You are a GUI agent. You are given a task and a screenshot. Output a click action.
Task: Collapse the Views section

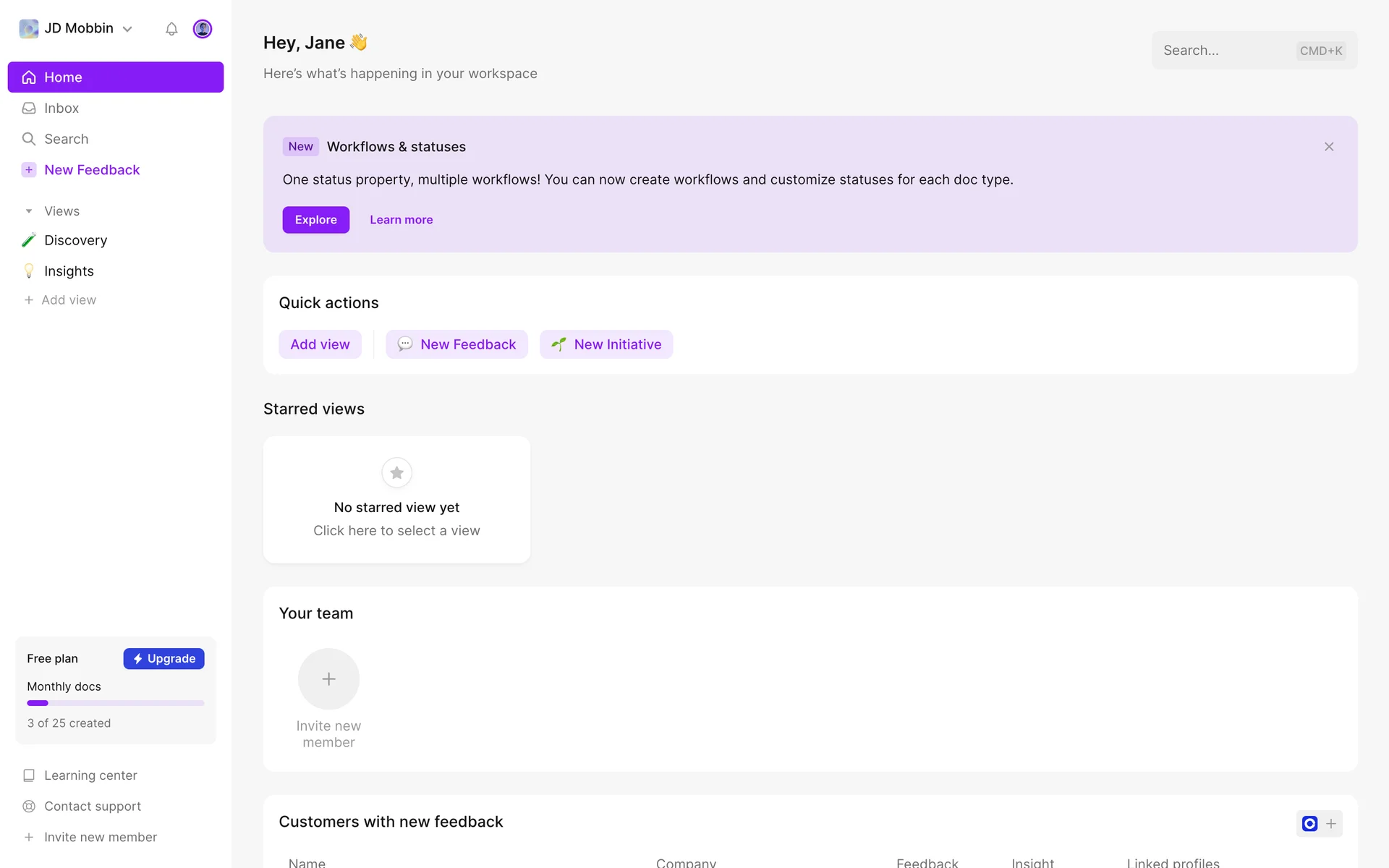click(x=29, y=211)
